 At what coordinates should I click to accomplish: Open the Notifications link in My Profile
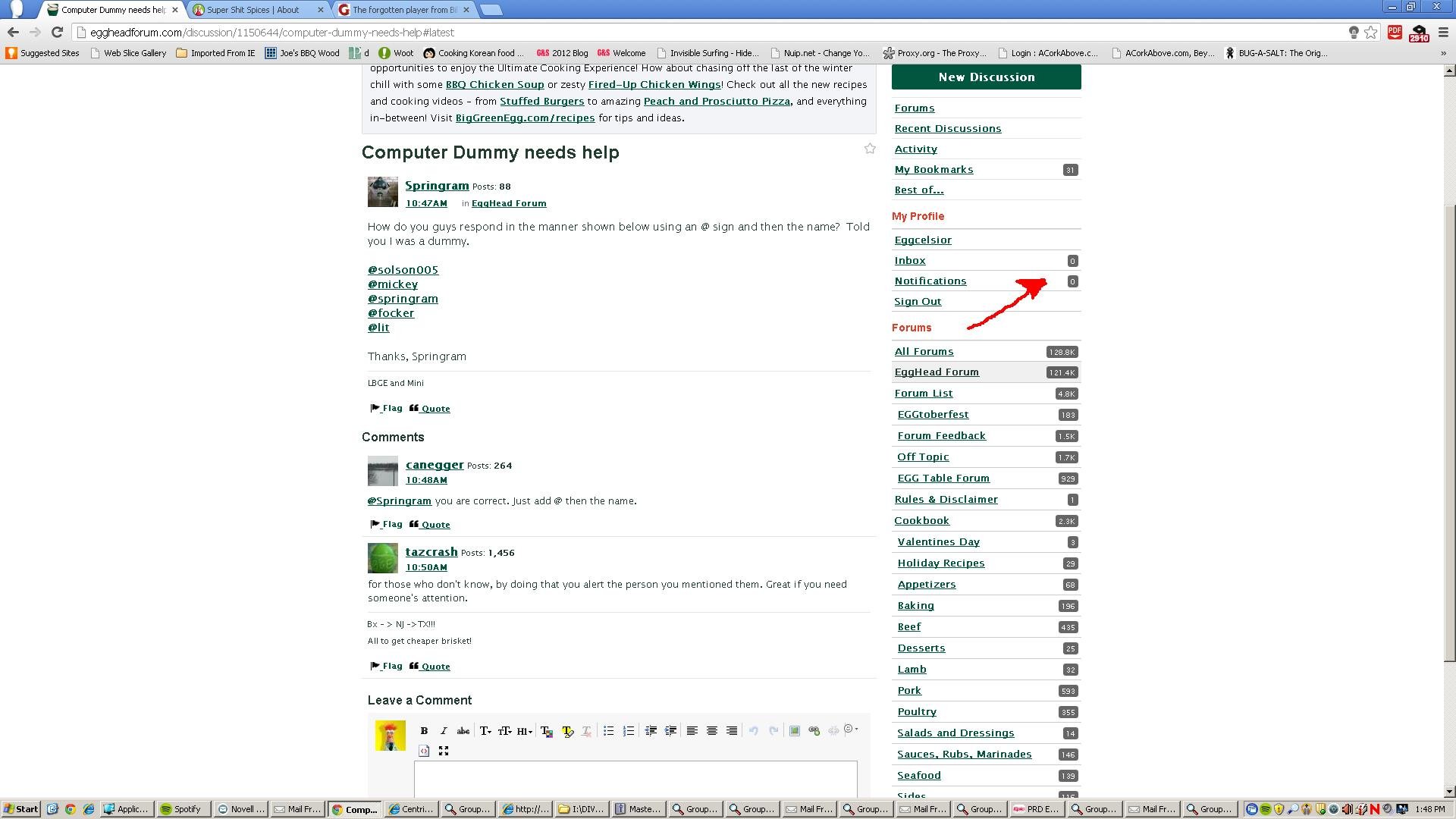coord(930,281)
